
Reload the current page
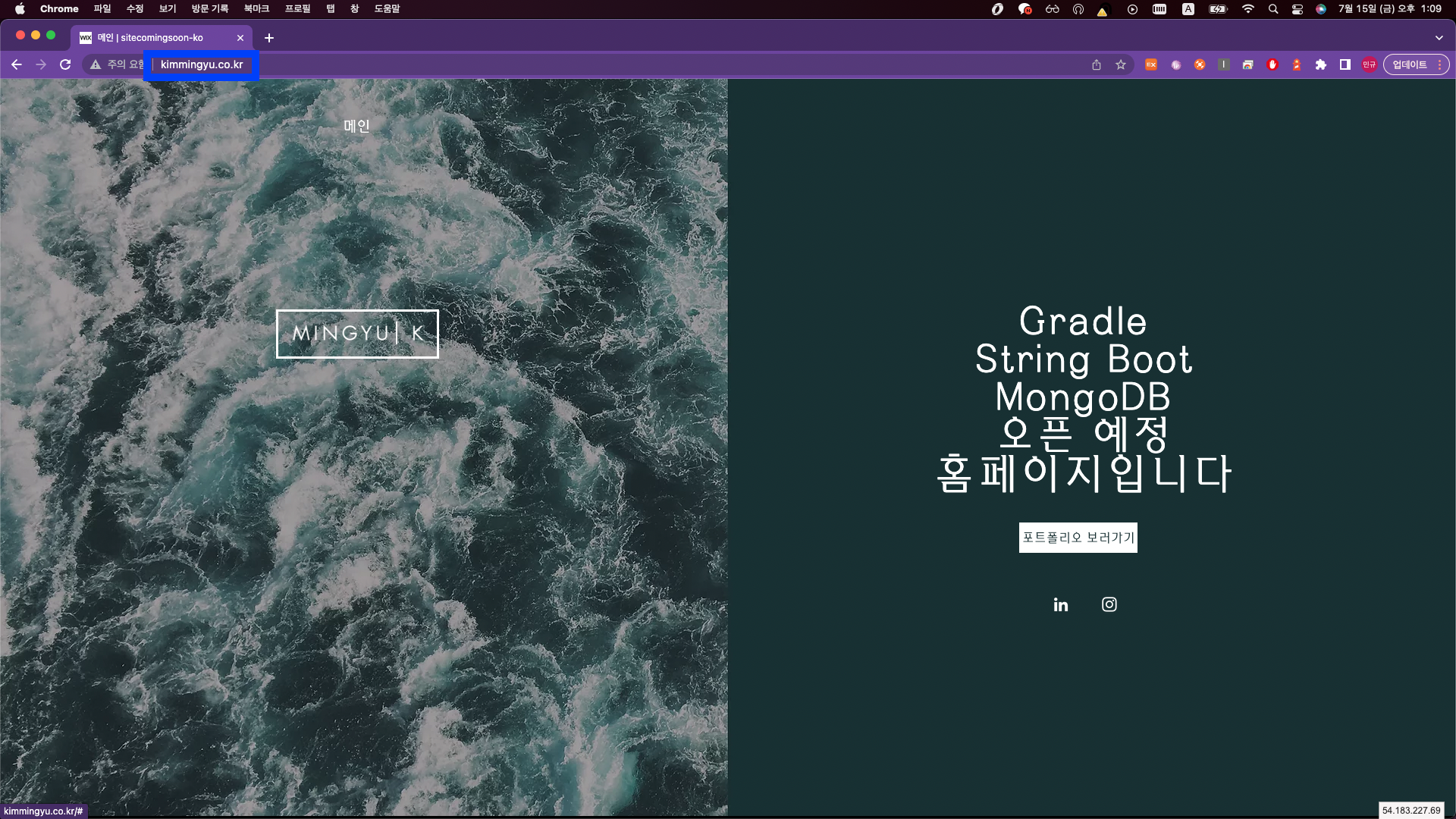[65, 65]
